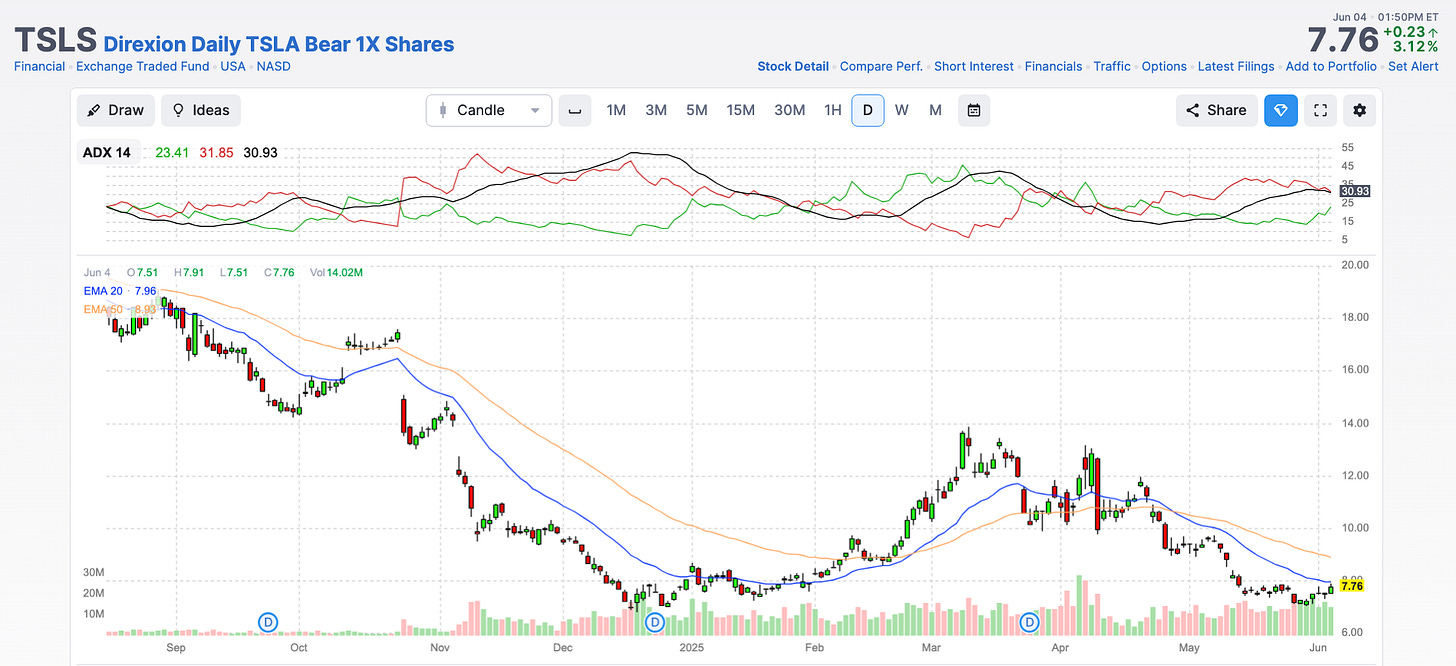
Task: Click the dividend D marker near late March
Action: 1030,622
